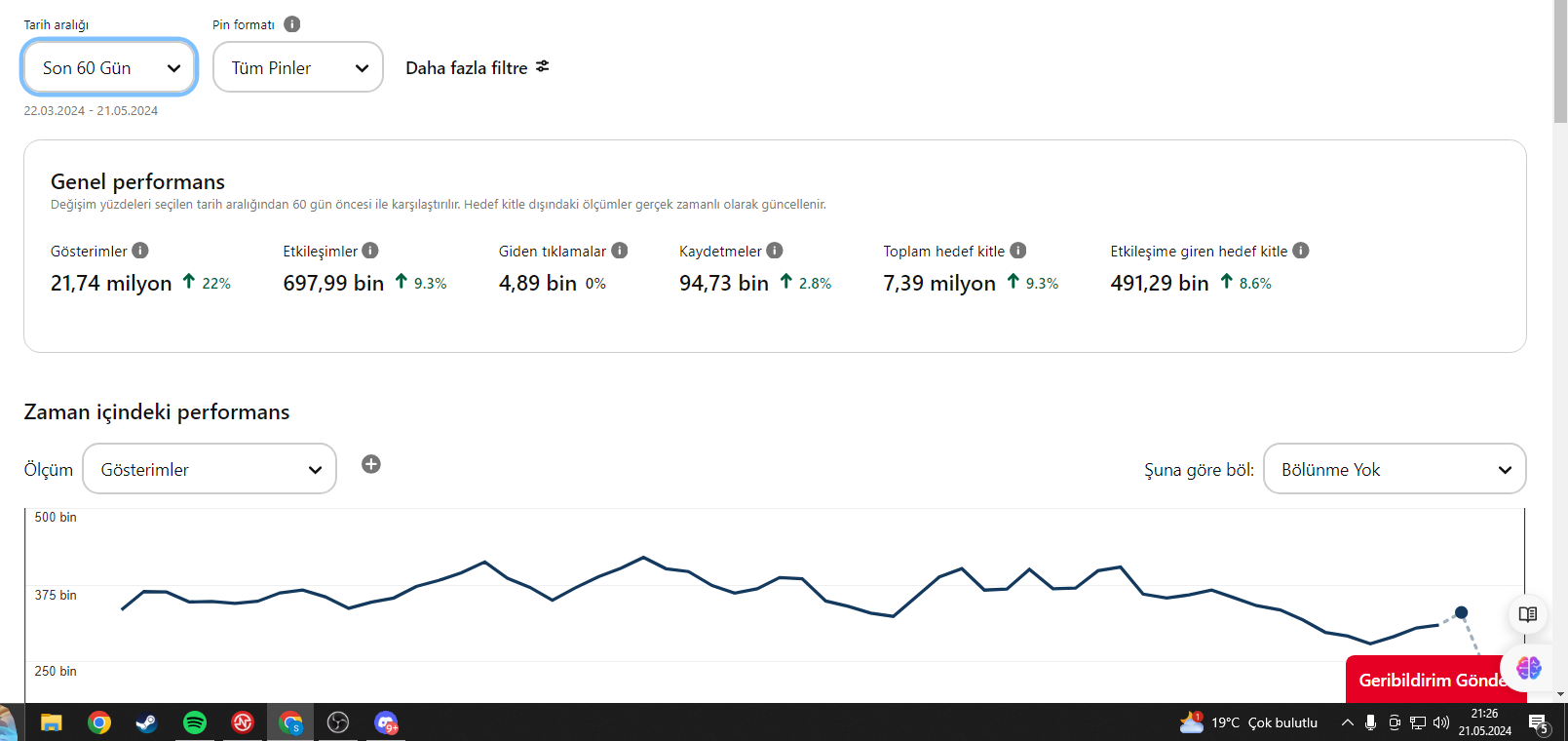This screenshot has width=1568, height=741.
Task: Click info icon beside Toplam hedef kitle
Action: point(1018,251)
